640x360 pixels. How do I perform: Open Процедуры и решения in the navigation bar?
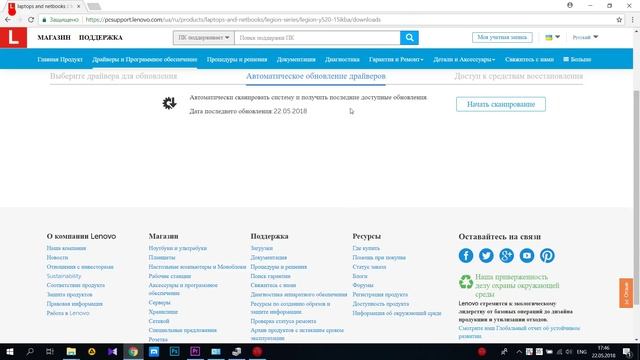click(237, 59)
